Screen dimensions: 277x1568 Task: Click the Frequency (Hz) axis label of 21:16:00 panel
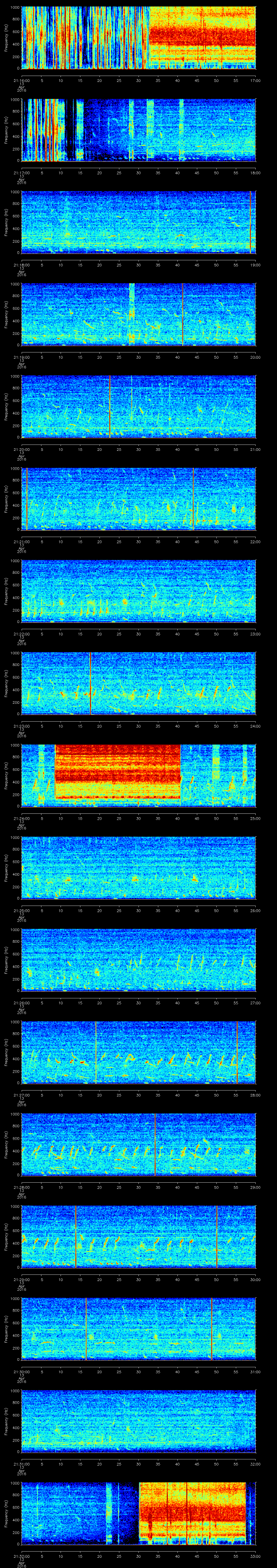[7, 38]
